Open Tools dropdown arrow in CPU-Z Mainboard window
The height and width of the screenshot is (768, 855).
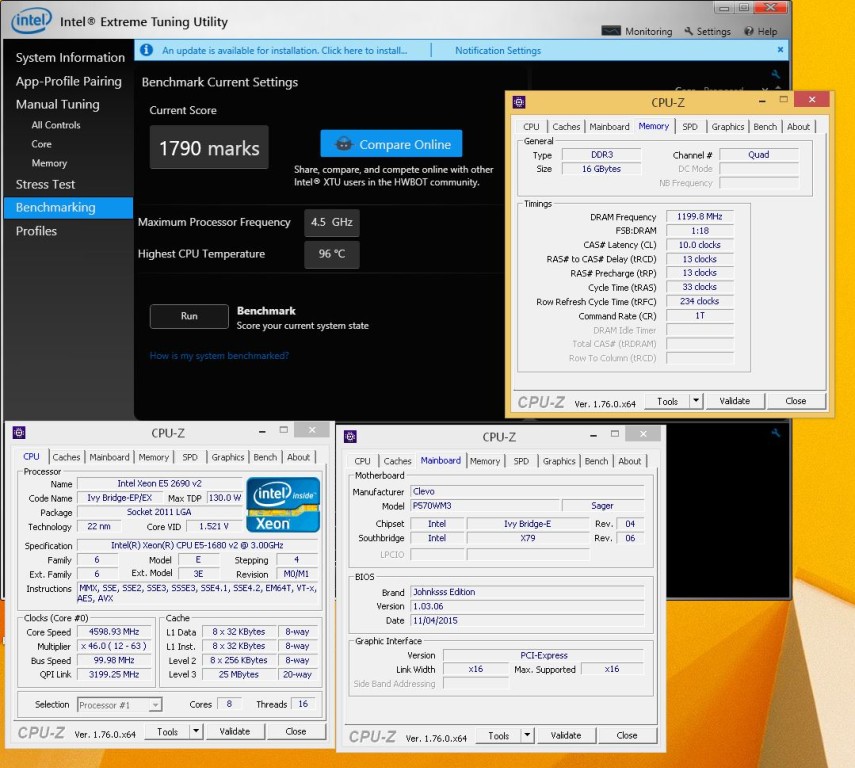[527, 735]
